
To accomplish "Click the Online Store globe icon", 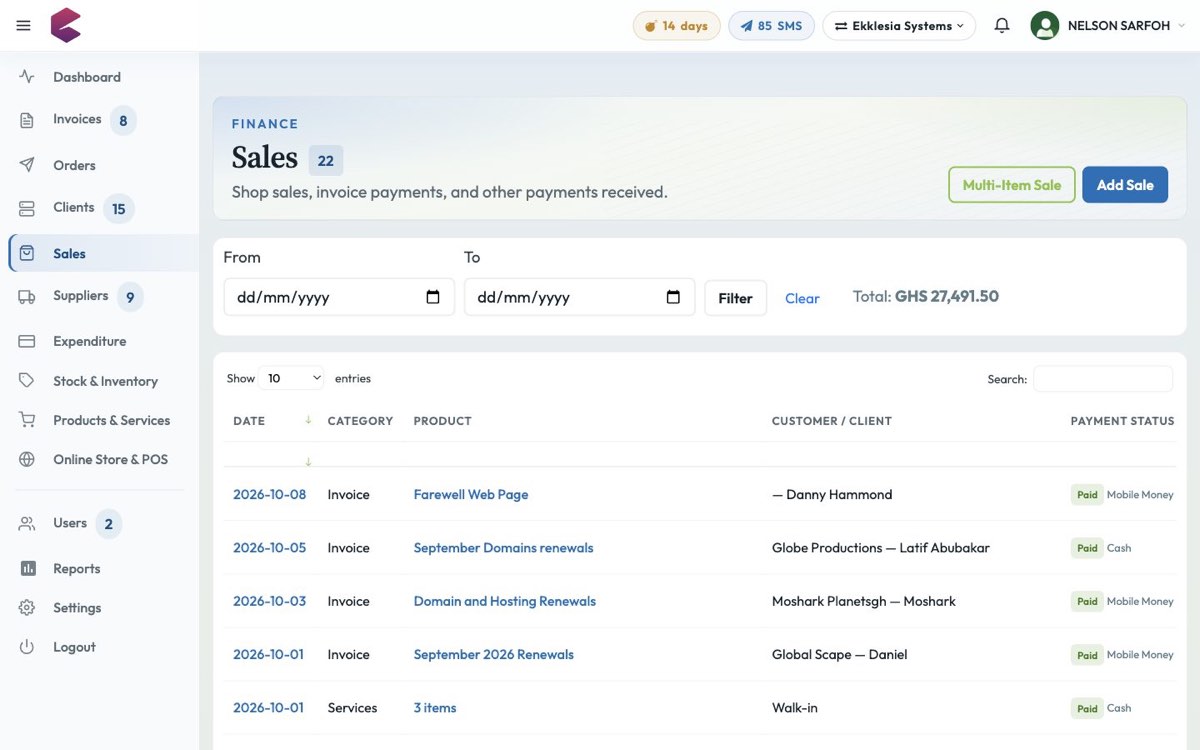I will point(27,459).
